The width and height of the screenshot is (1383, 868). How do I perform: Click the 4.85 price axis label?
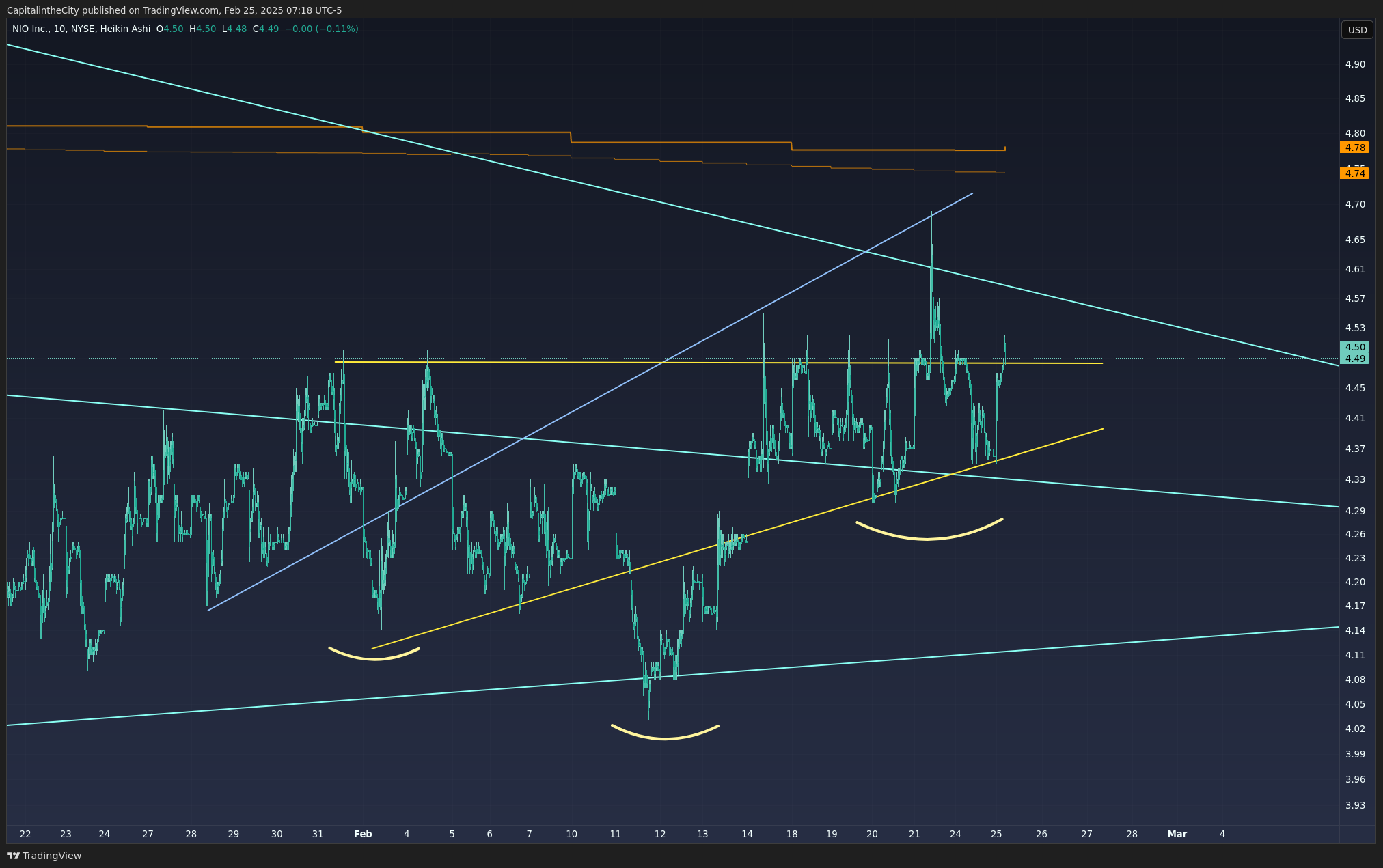(x=1355, y=98)
